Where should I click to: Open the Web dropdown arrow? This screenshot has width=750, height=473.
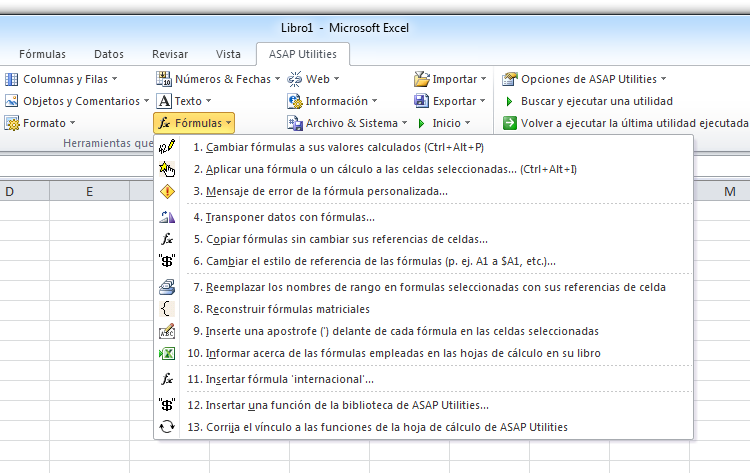tap(336, 79)
